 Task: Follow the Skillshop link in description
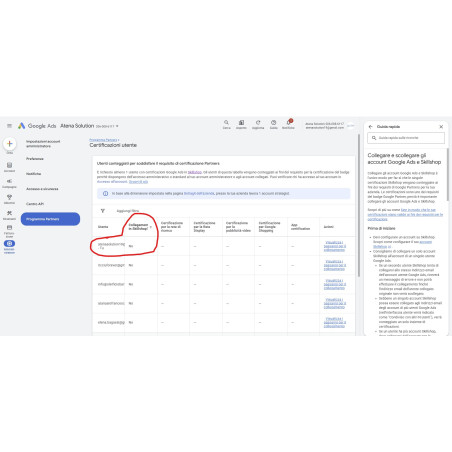pos(195,172)
